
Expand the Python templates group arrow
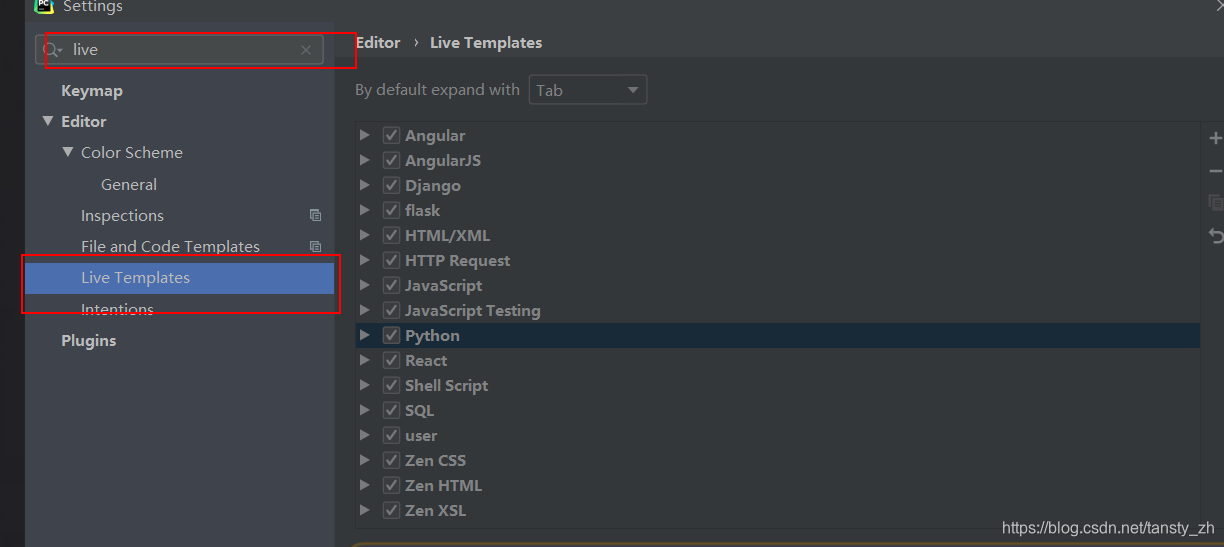365,335
